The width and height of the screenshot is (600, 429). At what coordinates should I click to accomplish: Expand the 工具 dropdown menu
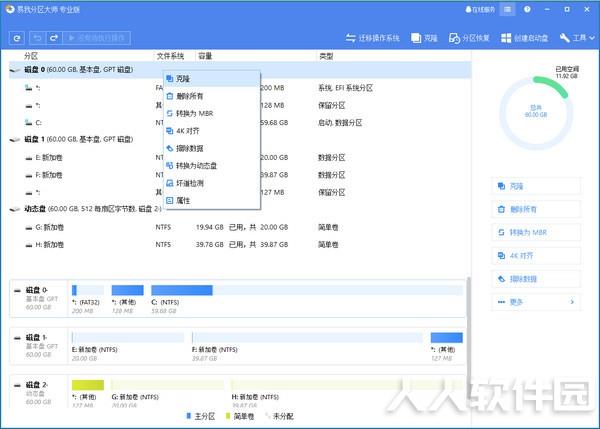click(x=577, y=38)
